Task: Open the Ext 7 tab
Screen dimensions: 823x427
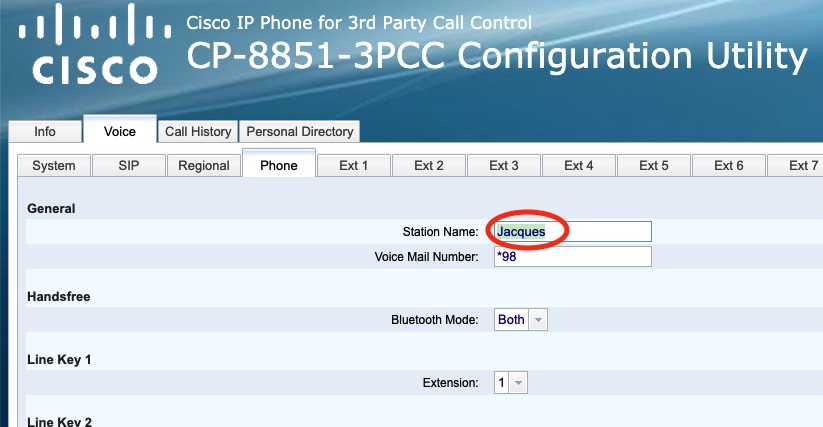Action: click(795, 165)
